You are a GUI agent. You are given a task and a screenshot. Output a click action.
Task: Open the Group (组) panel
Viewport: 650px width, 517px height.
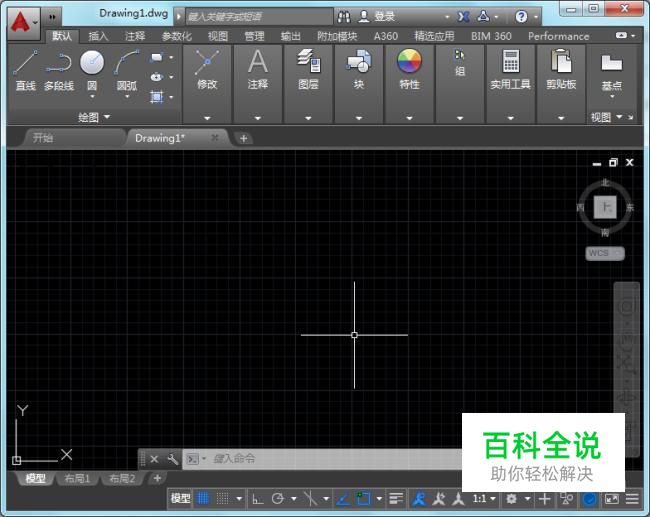point(460,63)
